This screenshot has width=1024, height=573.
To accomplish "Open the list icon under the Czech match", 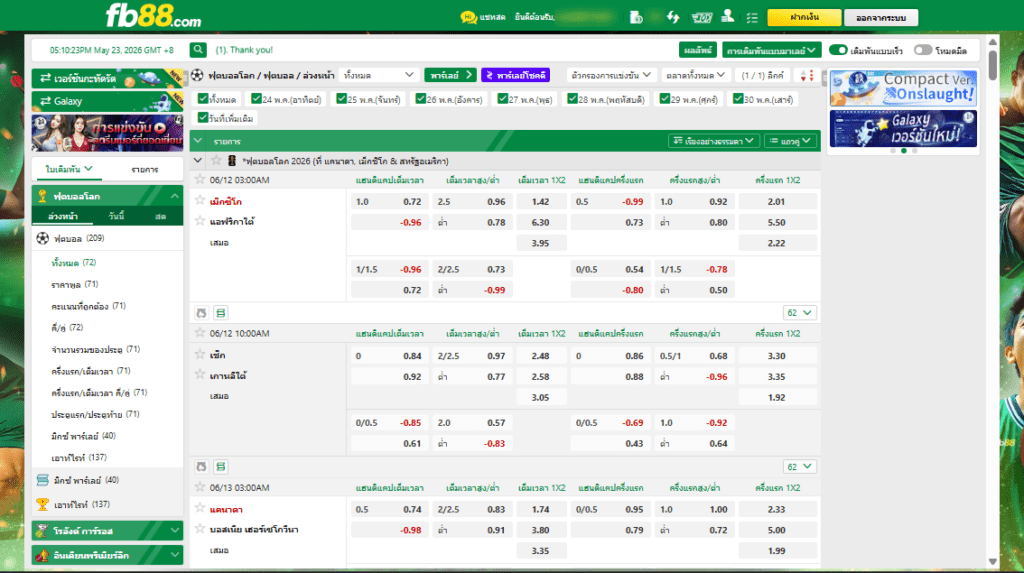I will coord(221,467).
